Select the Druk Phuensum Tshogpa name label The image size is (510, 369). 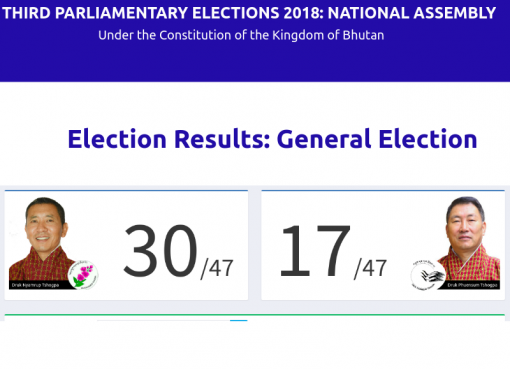[x=472, y=285]
